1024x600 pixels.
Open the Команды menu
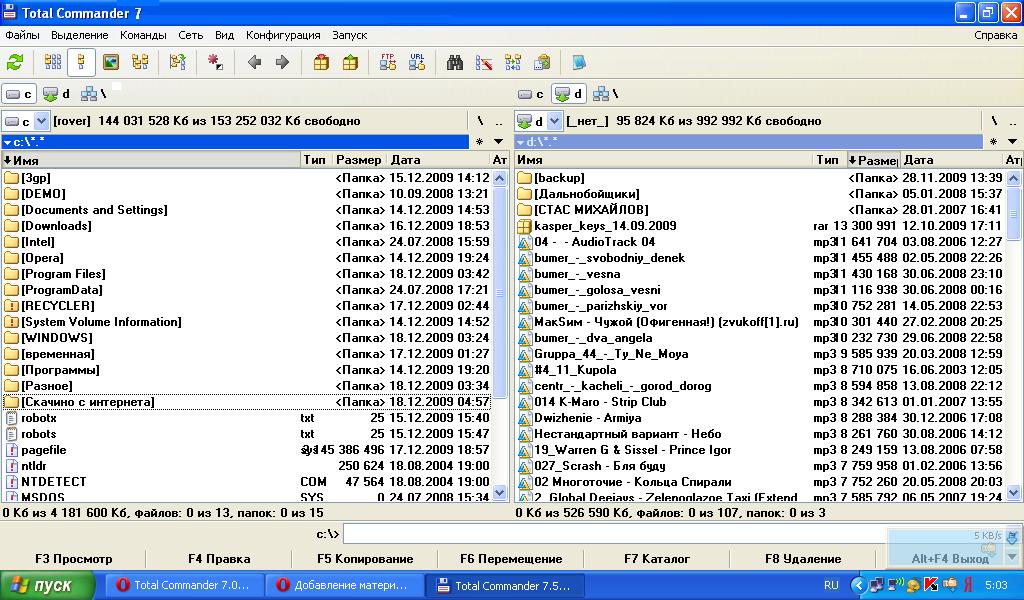click(143, 35)
